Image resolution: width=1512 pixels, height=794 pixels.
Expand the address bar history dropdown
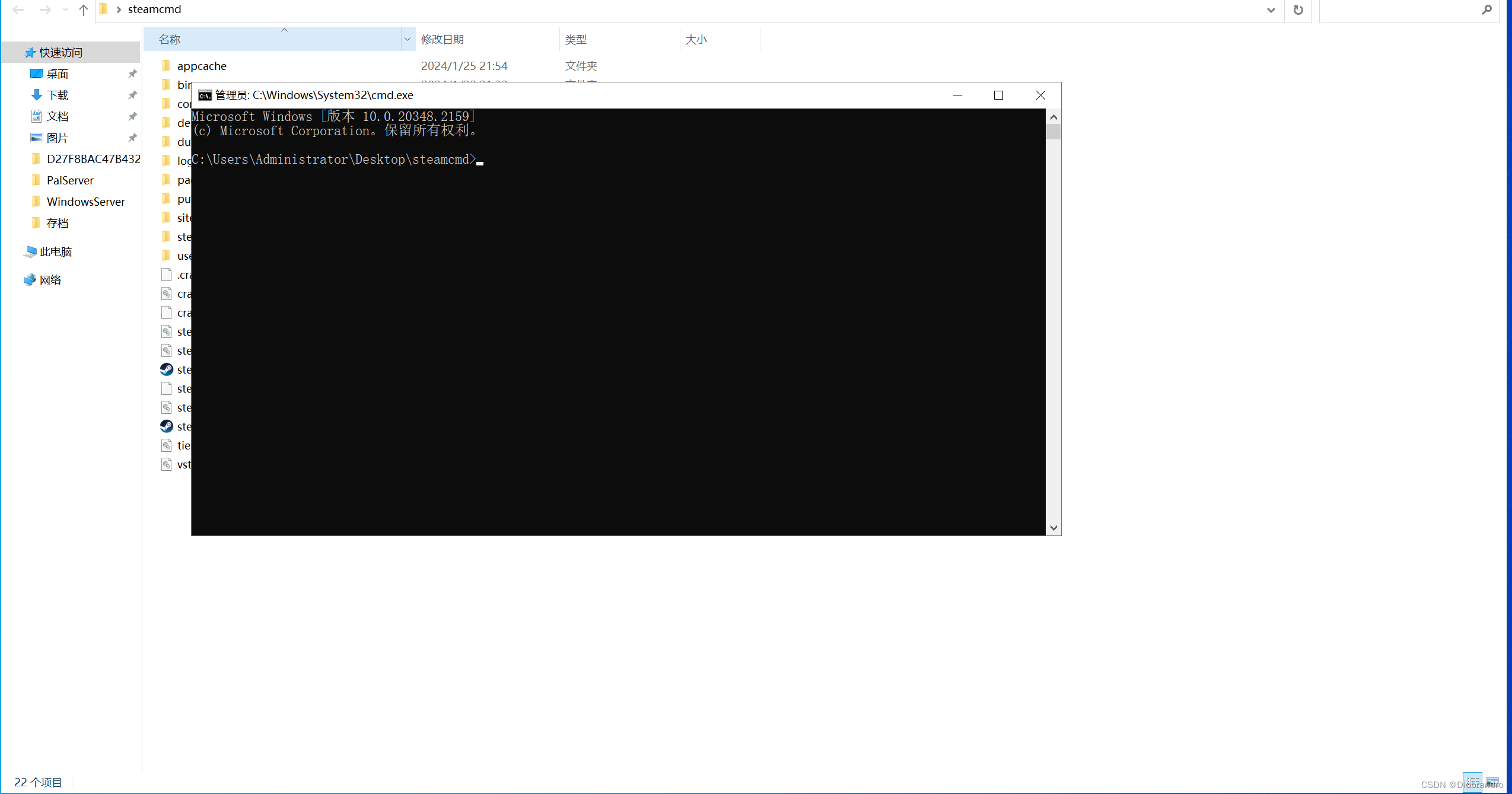1271,9
